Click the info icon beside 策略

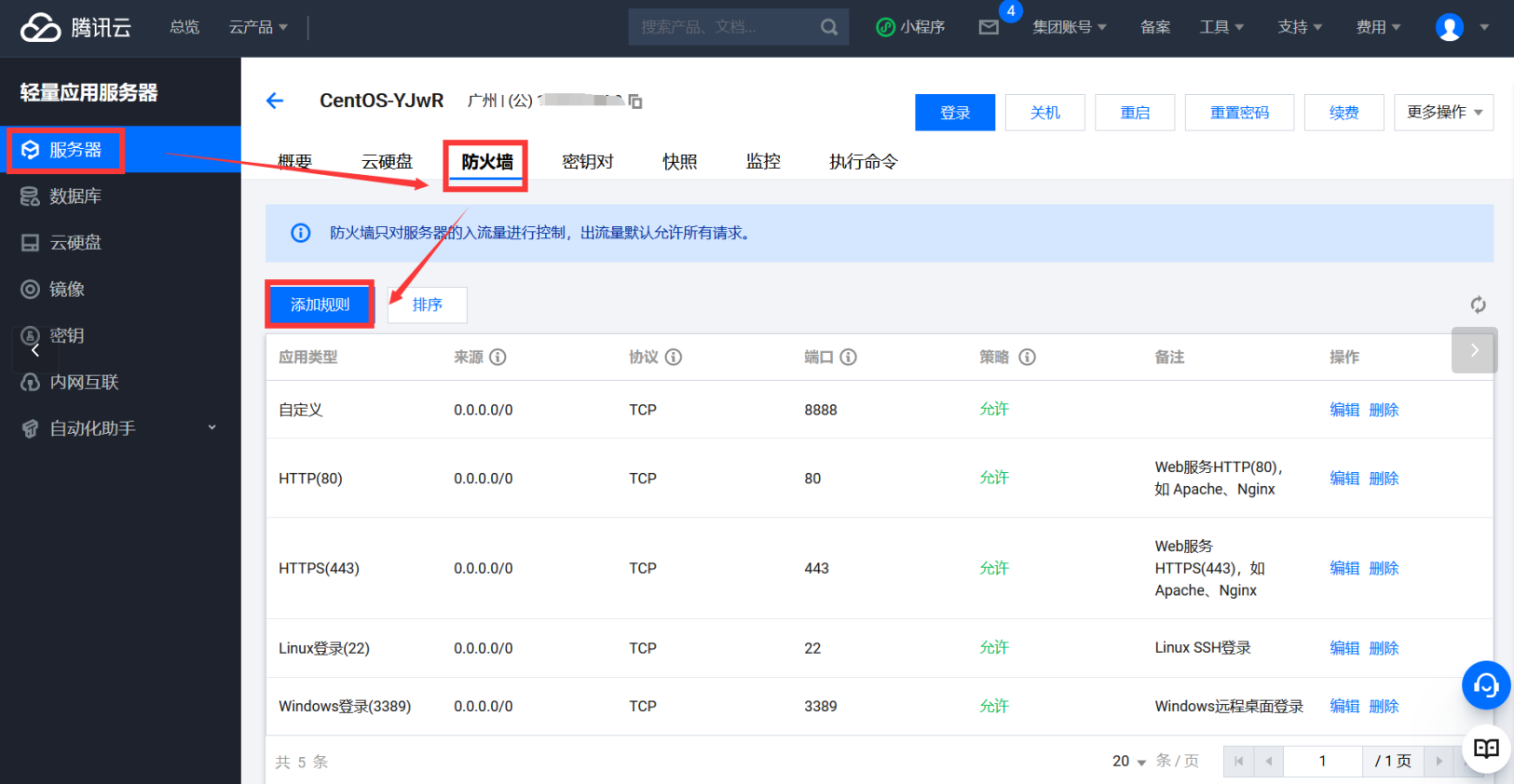(x=1028, y=357)
